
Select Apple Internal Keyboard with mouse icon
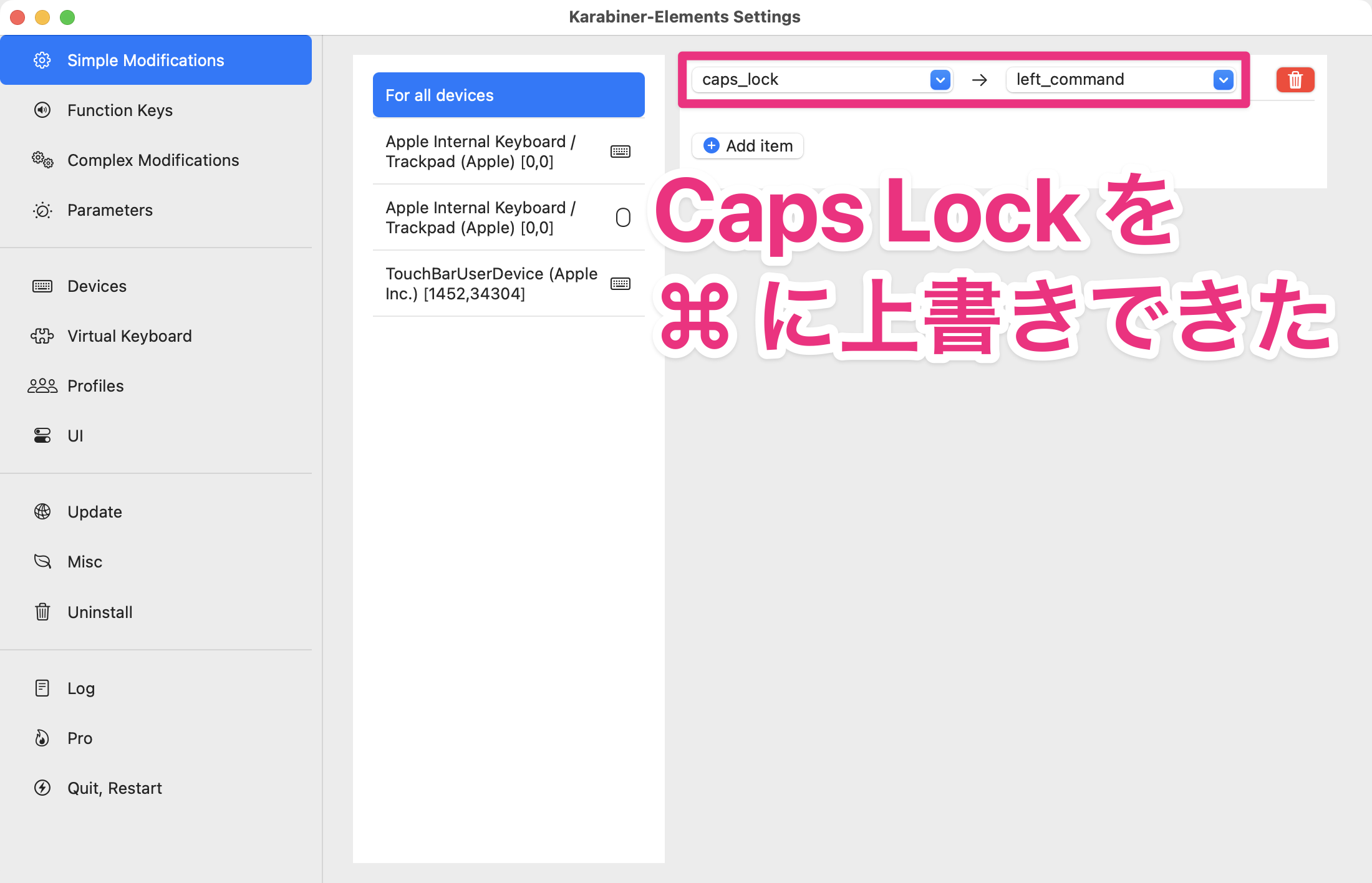(508, 218)
